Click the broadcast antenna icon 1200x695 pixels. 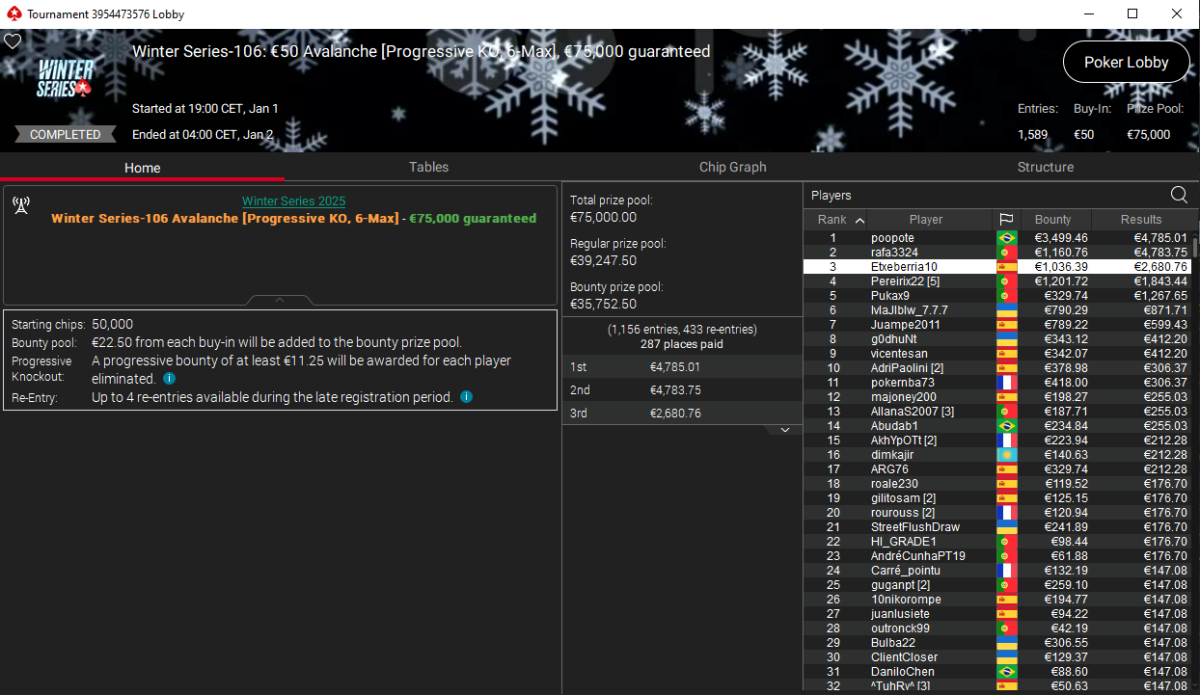(x=20, y=205)
